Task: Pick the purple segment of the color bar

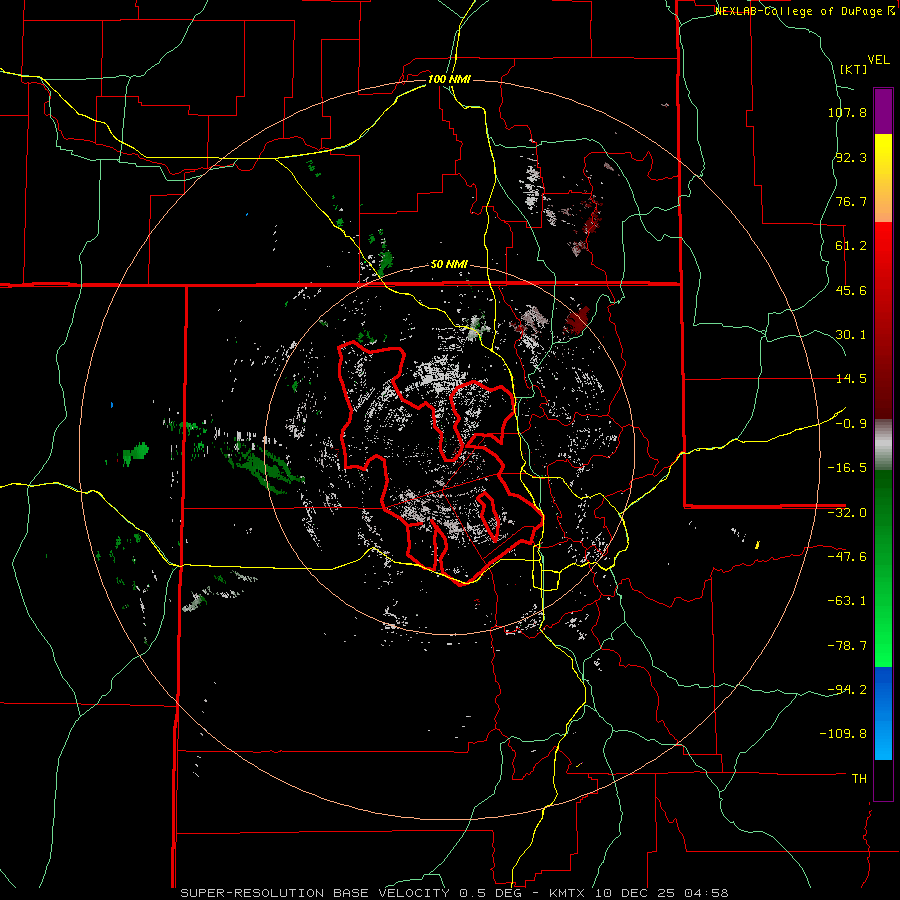Action: 883,112
